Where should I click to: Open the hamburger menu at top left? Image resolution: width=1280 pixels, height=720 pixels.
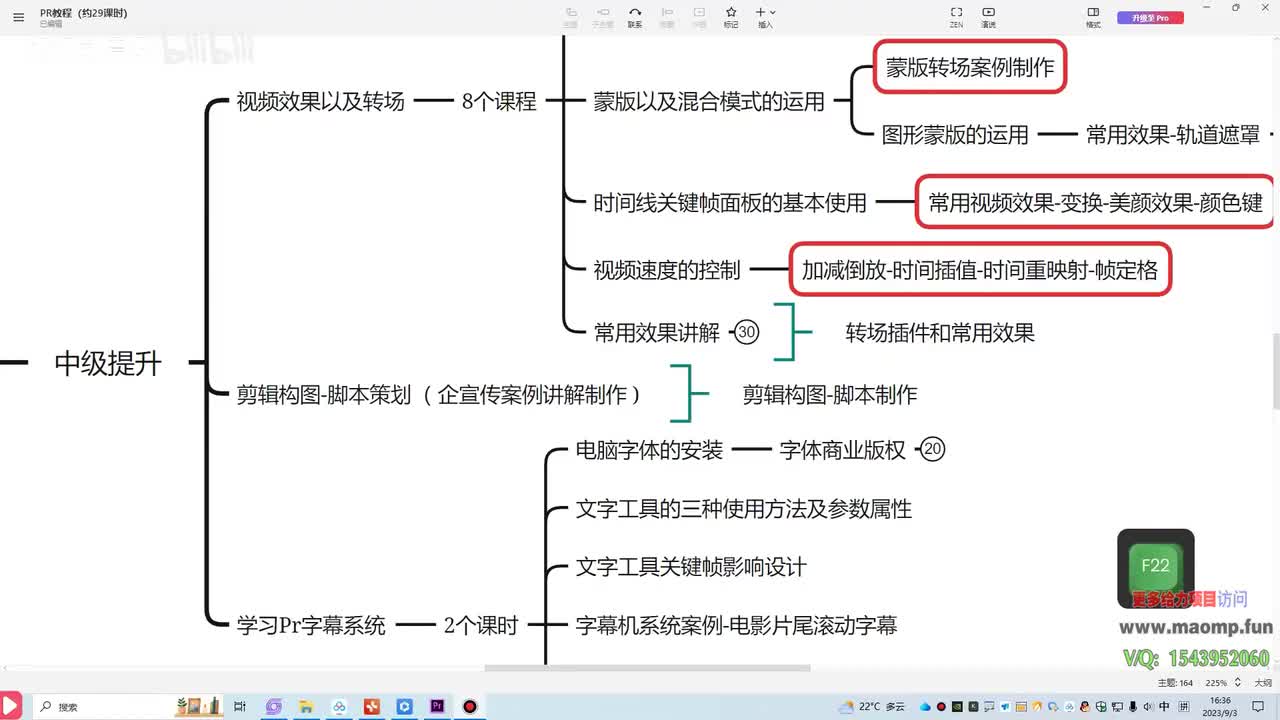pyautogui.click(x=18, y=17)
